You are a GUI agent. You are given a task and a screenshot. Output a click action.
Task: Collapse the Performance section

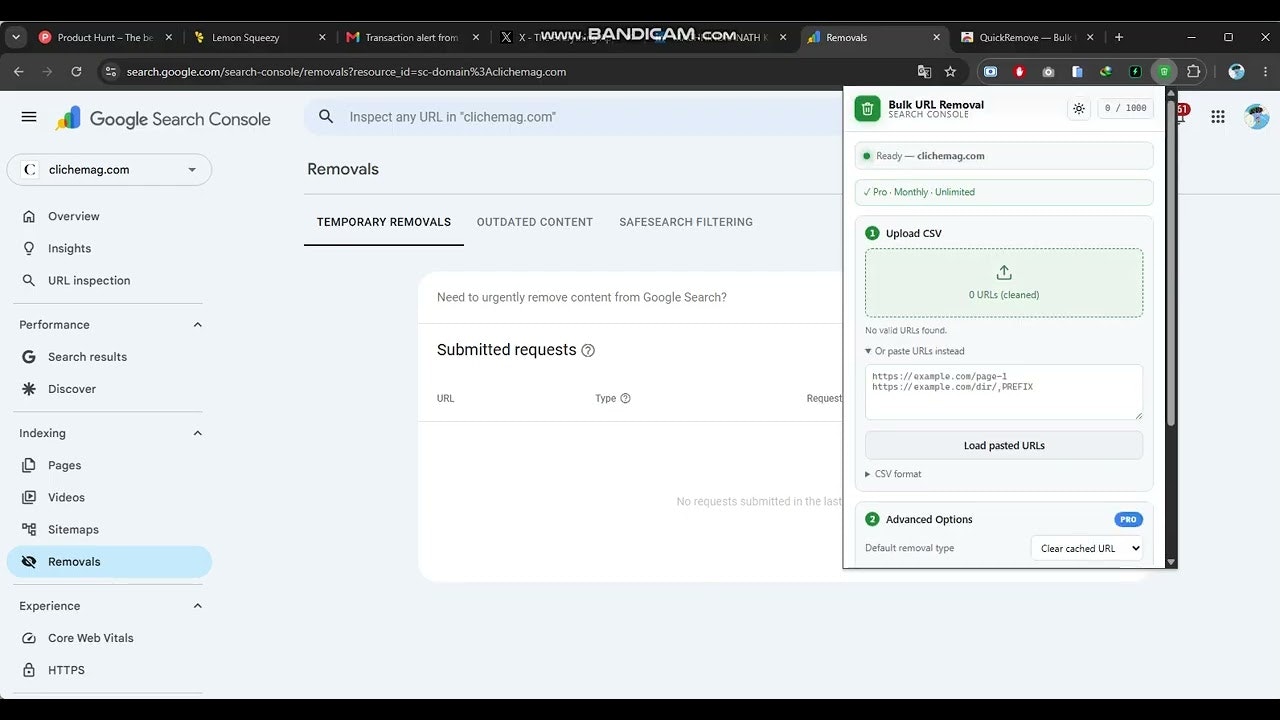[x=197, y=325]
